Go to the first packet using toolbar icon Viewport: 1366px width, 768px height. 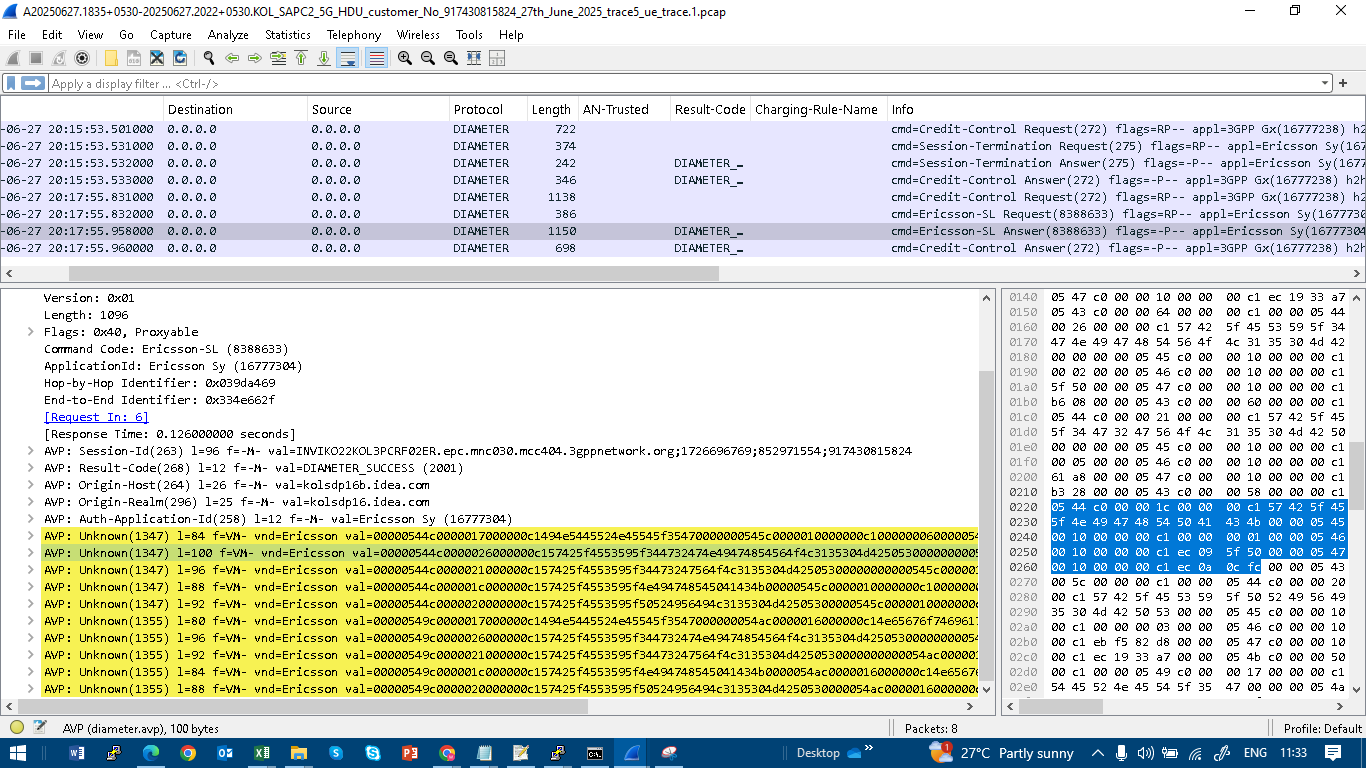tap(301, 58)
